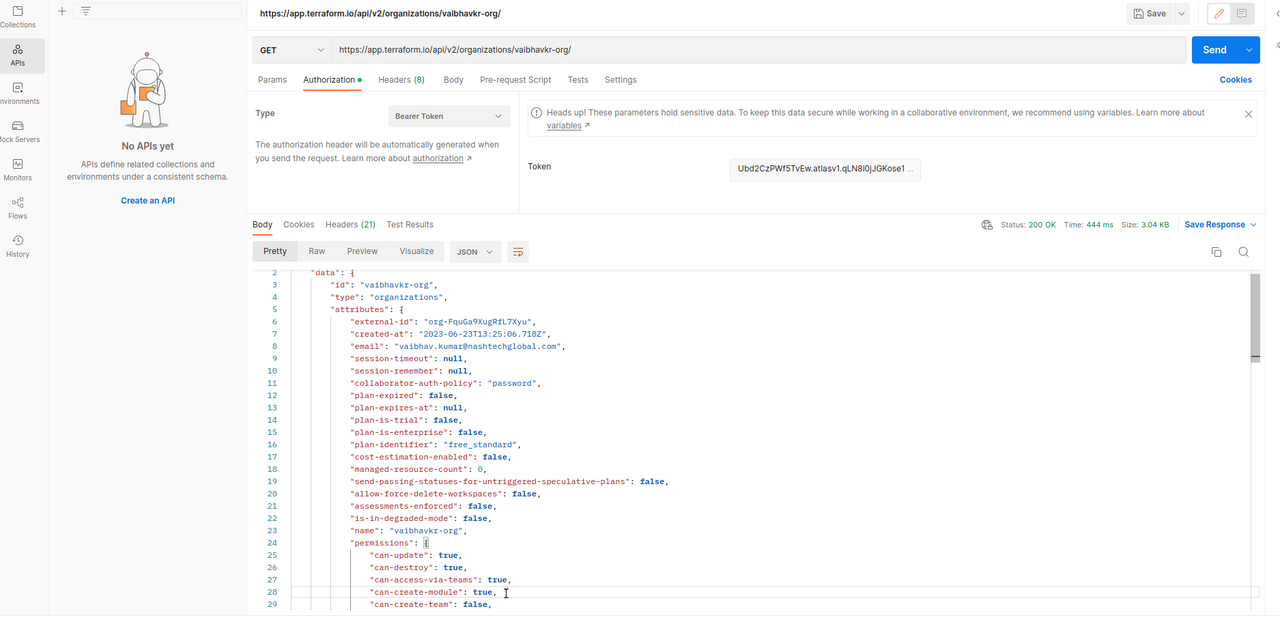Viewport: 1280px width, 618px height.
Task: Search the response body with magnifier icon
Action: tap(1244, 252)
